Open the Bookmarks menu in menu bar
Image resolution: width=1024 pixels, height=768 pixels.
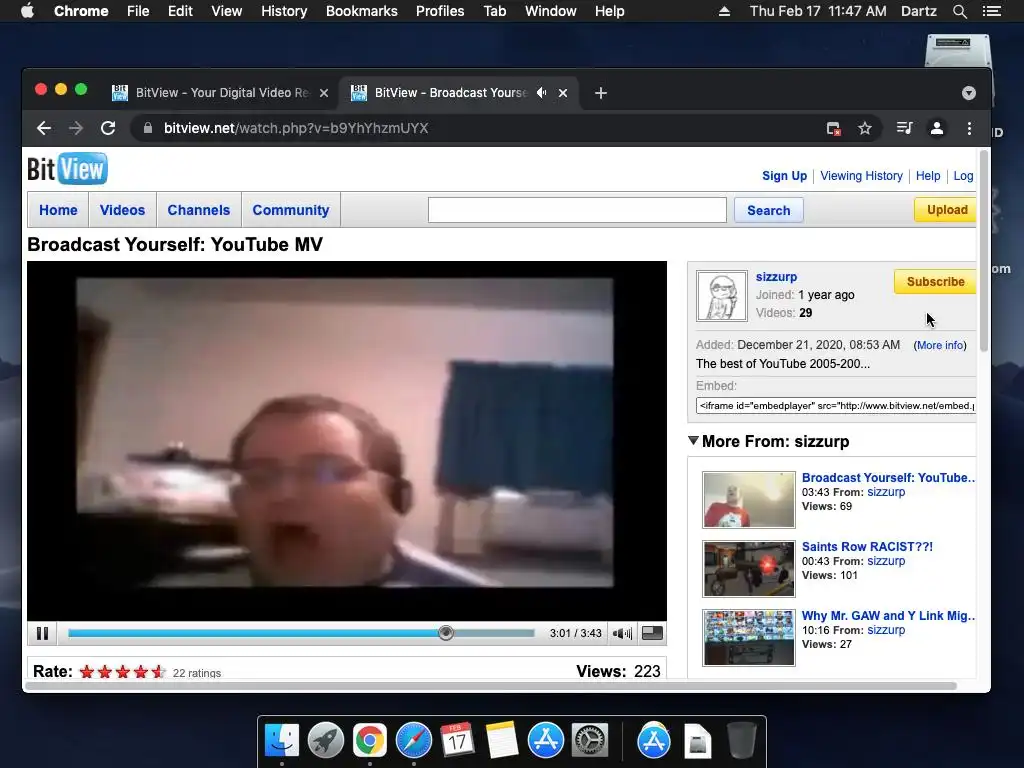pyautogui.click(x=362, y=11)
